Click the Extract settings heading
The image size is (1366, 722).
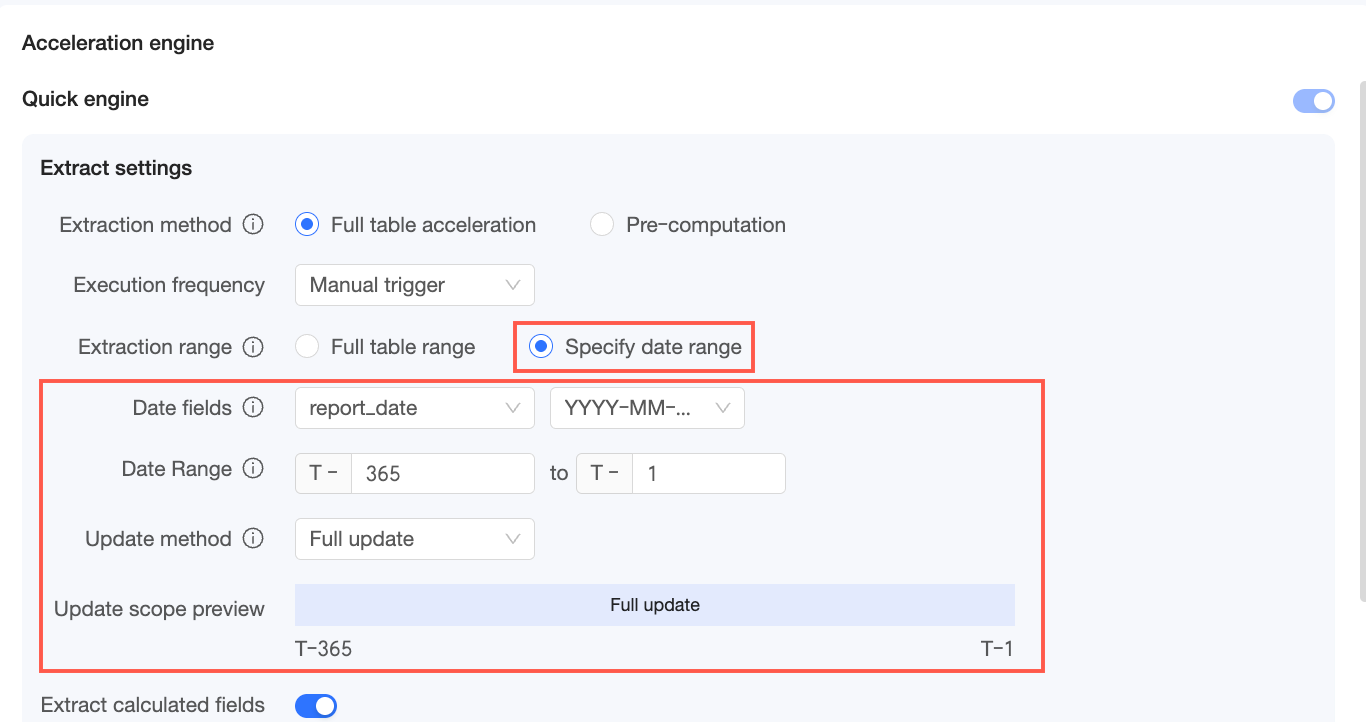click(x=116, y=168)
